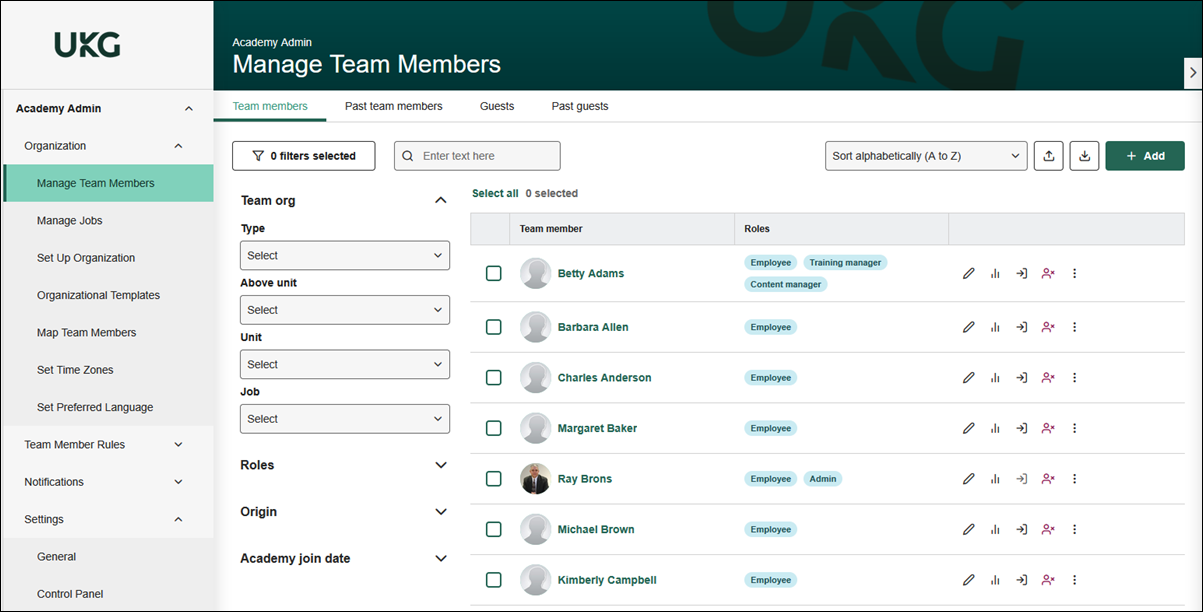Collapse the Team org filter section
This screenshot has width=1203, height=612.
pos(441,200)
